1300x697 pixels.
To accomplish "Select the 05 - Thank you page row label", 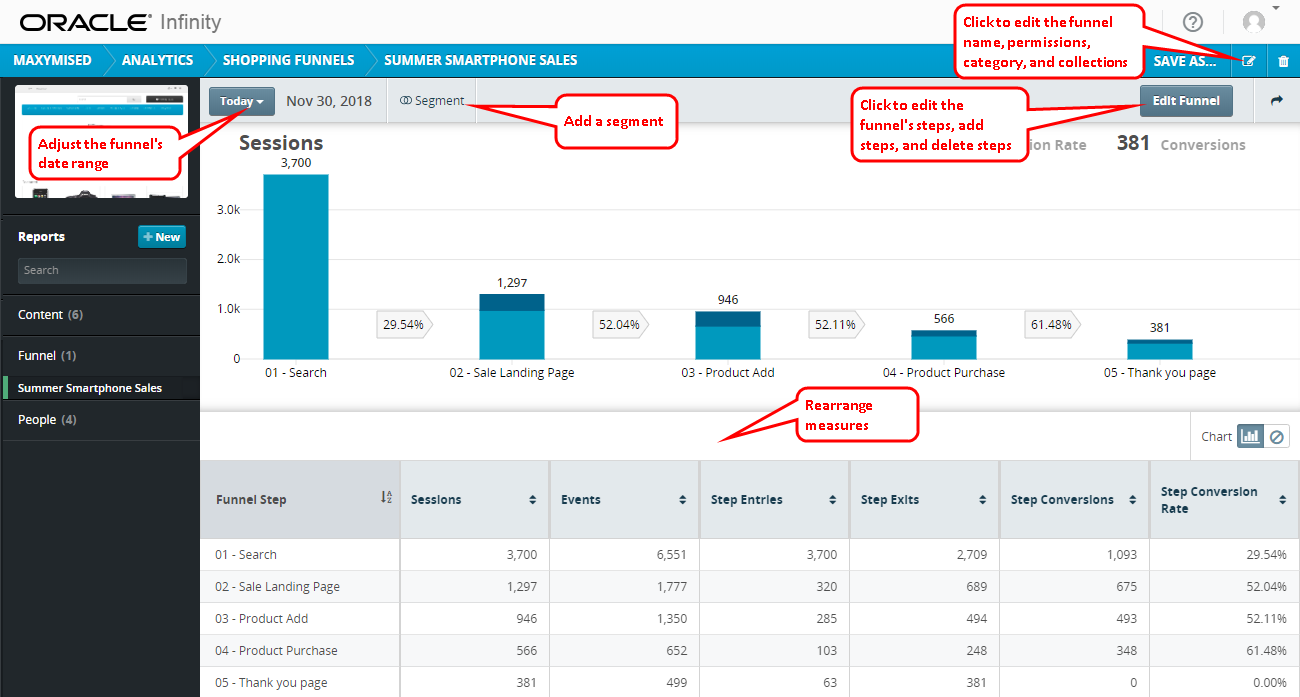I will tap(271, 683).
